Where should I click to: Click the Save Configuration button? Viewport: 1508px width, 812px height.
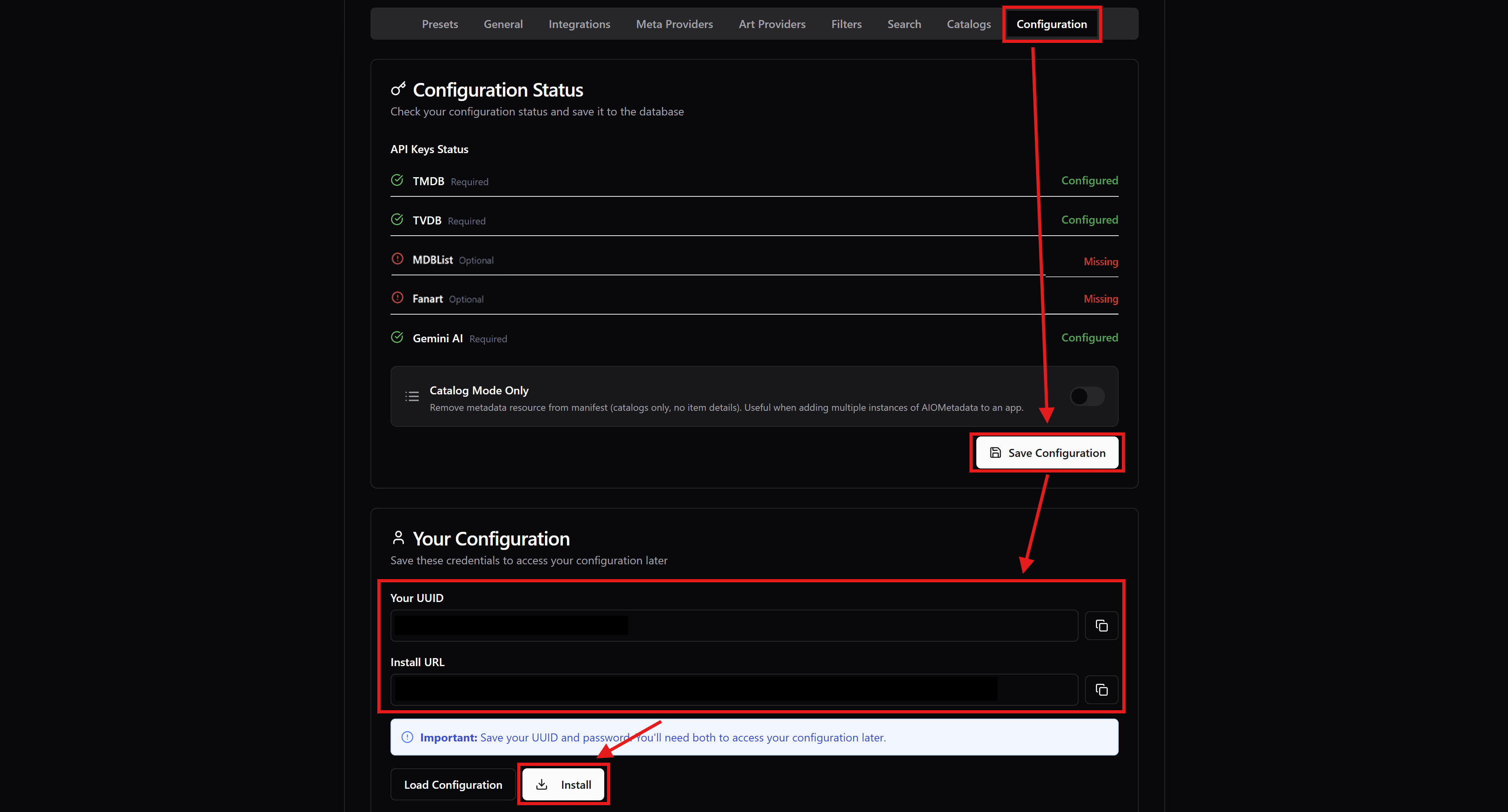point(1047,452)
